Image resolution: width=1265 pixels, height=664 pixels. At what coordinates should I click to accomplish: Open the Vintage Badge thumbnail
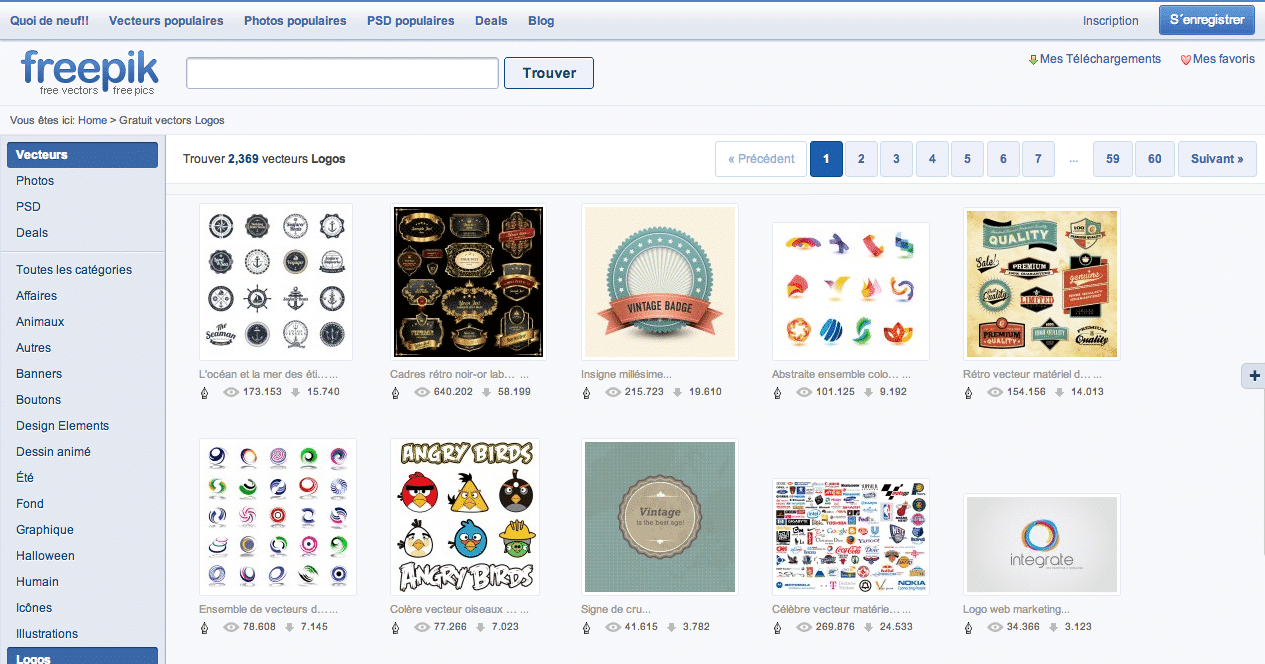tap(660, 282)
